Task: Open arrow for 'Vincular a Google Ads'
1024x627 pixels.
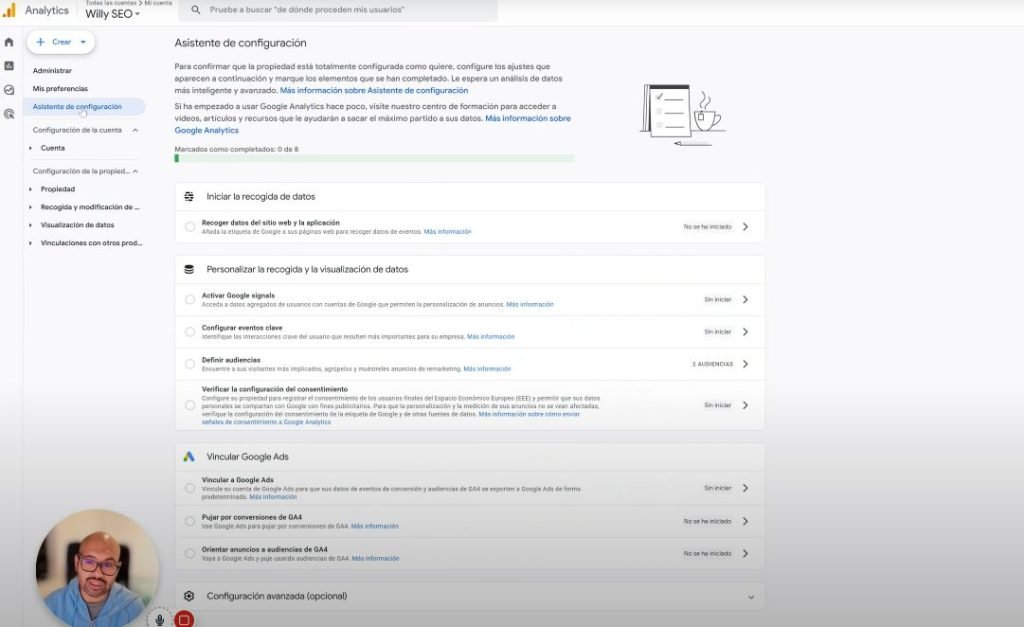Action: (x=745, y=488)
